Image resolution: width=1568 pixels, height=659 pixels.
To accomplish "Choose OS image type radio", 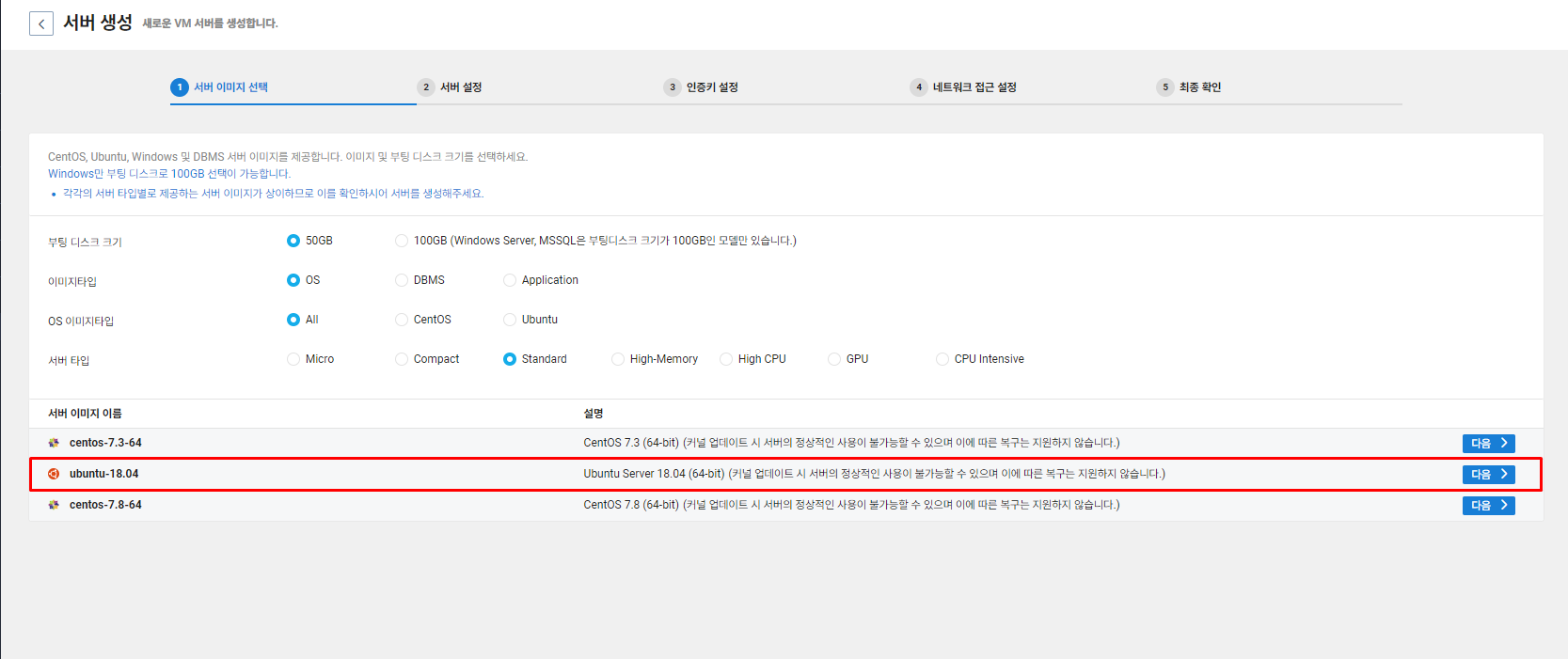I will [x=293, y=280].
